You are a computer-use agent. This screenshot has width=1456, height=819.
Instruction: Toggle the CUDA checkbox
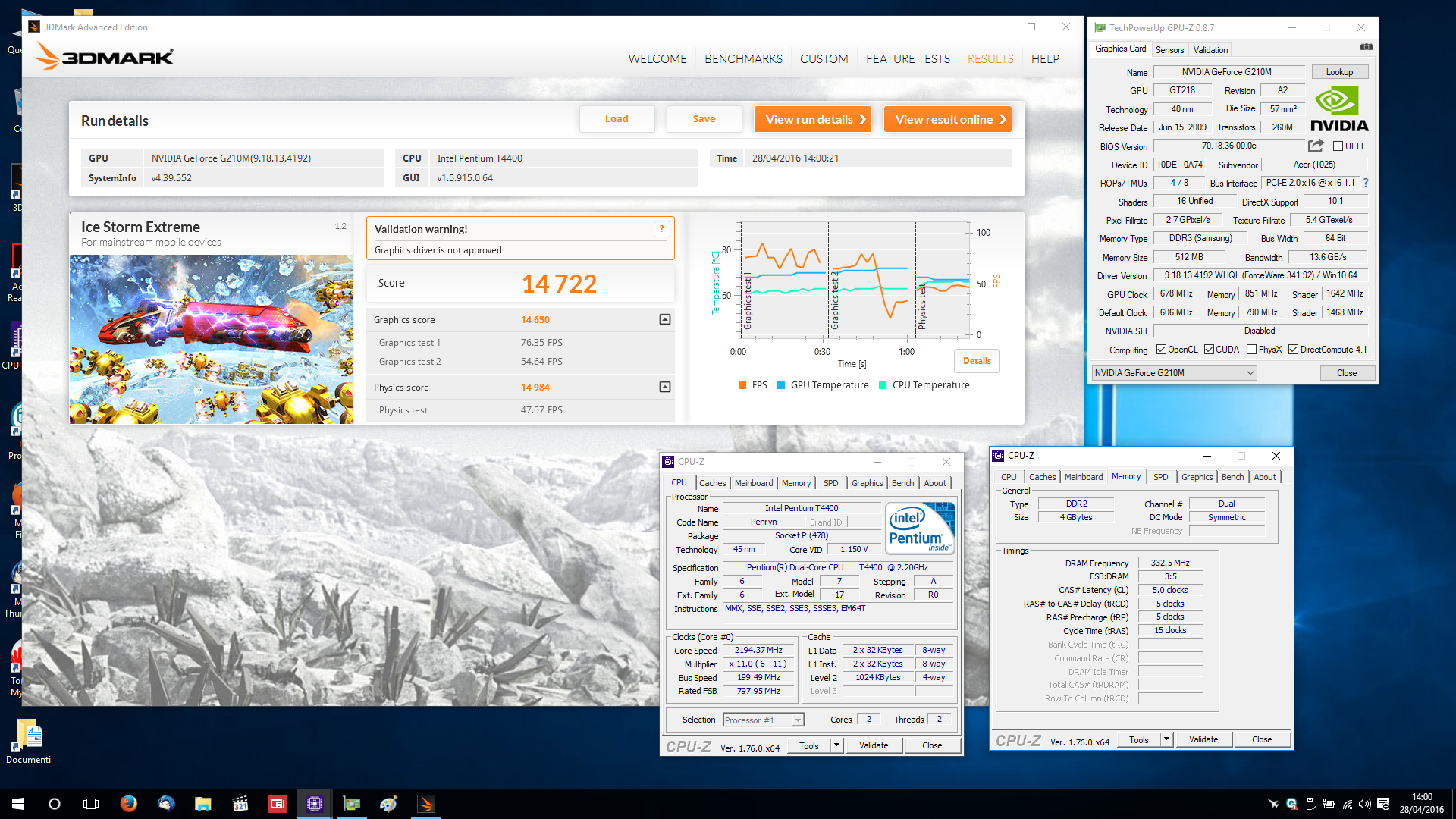(1209, 350)
